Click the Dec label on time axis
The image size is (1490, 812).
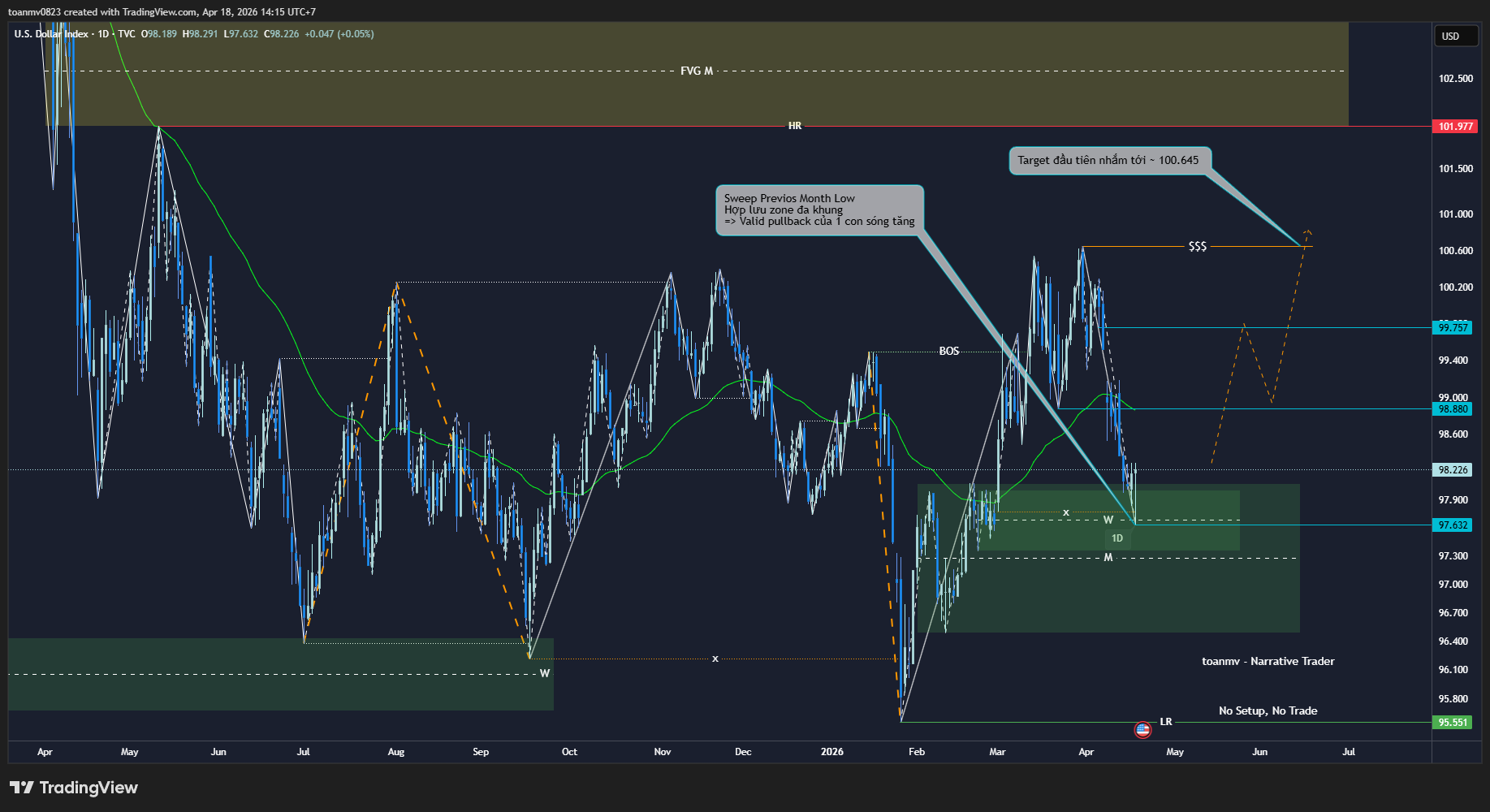pos(743,752)
